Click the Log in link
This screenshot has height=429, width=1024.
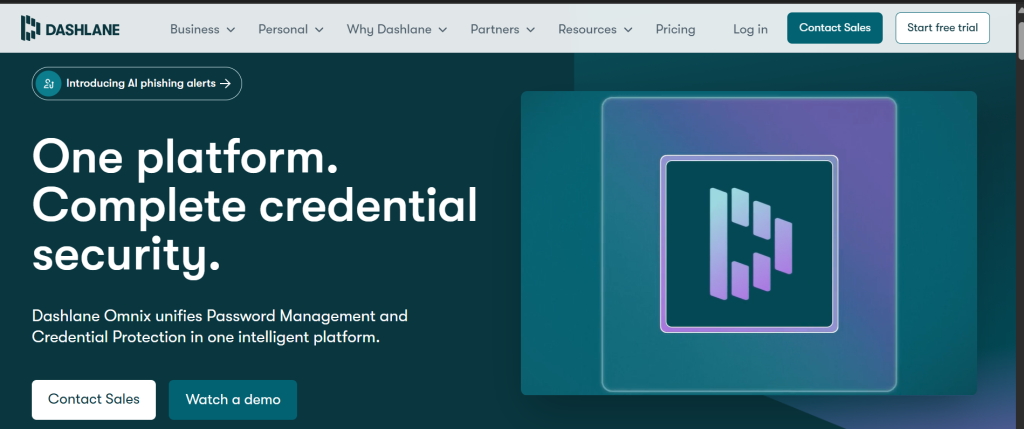tap(750, 29)
